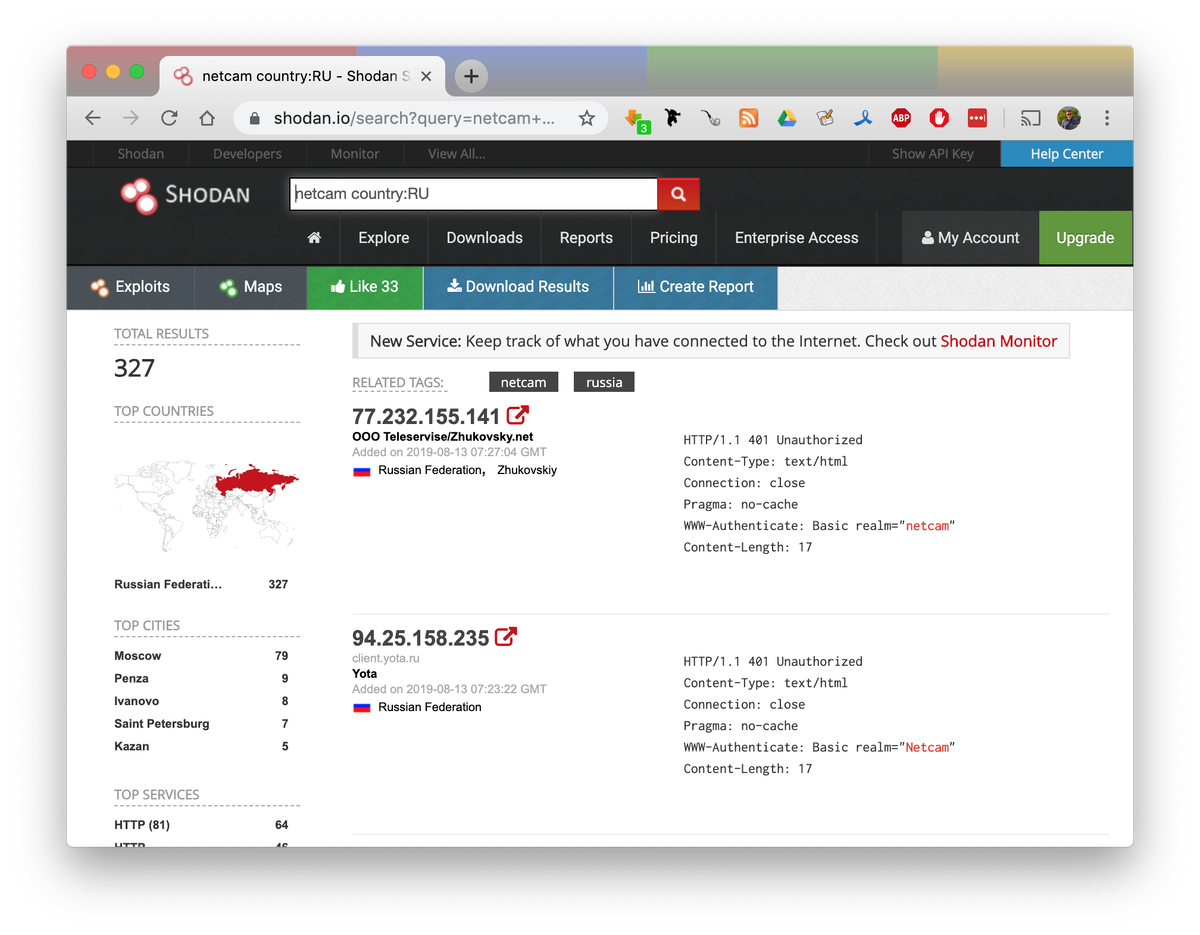Image resolution: width=1200 pixels, height=935 pixels.
Task: Open Enterprise Access page
Action: [796, 237]
